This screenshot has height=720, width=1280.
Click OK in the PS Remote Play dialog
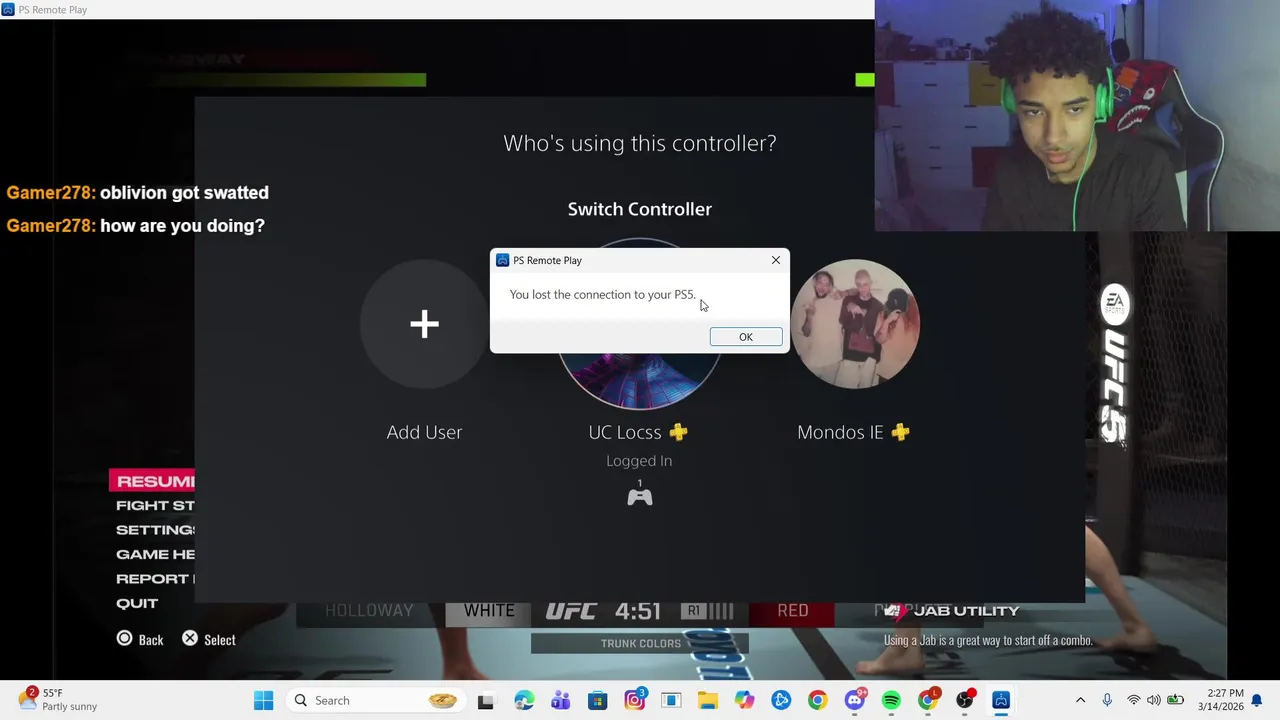(746, 337)
